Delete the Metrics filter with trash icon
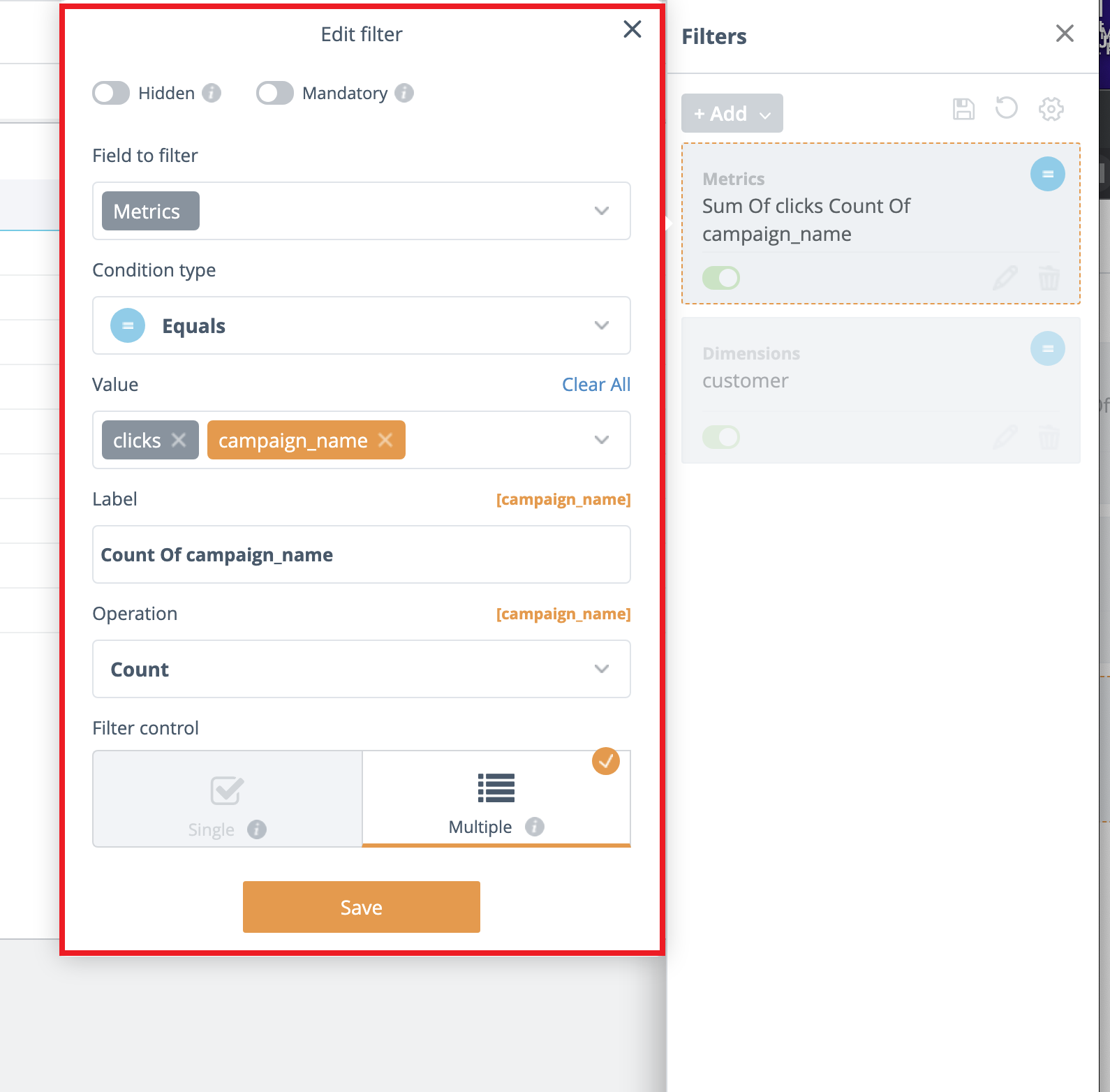This screenshot has height=1092, width=1110. (1049, 278)
